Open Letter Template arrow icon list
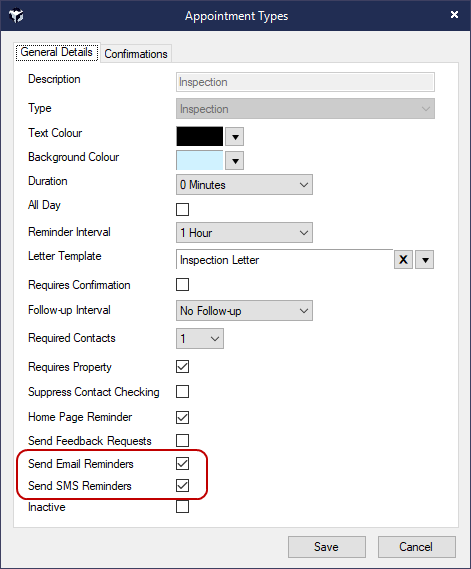Viewport: 471px width, 569px height. (425, 259)
